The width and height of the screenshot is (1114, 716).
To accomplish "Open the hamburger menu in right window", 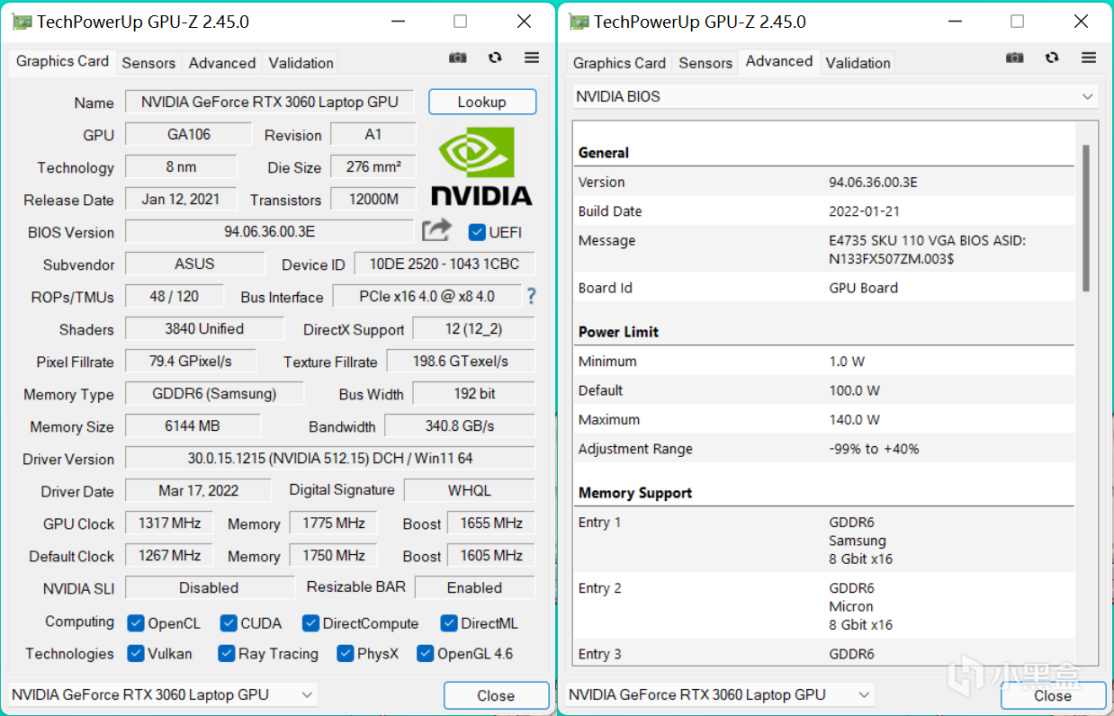I will [x=1088, y=58].
